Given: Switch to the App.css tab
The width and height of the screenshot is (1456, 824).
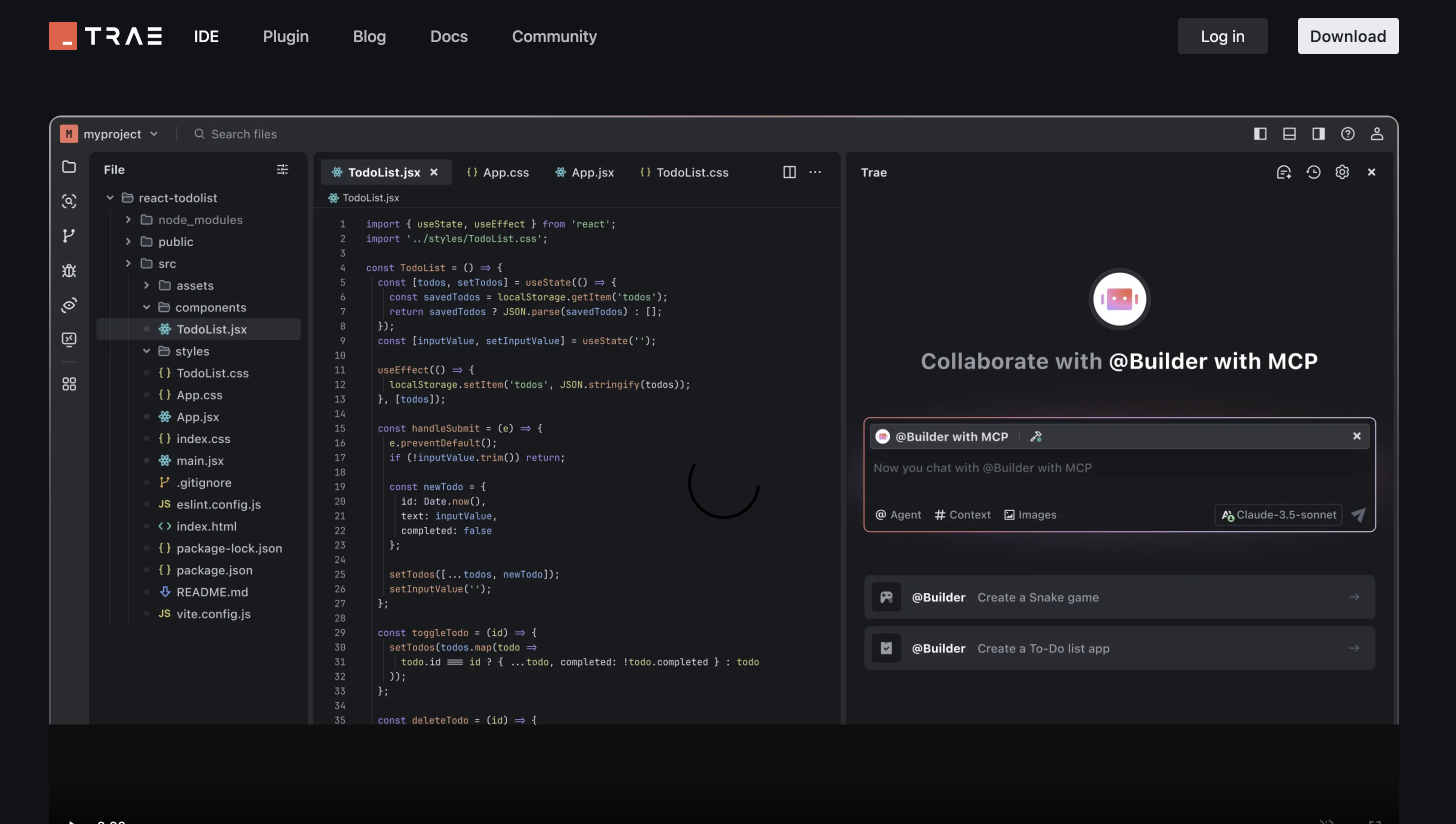Looking at the screenshot, I should [498, 172].
